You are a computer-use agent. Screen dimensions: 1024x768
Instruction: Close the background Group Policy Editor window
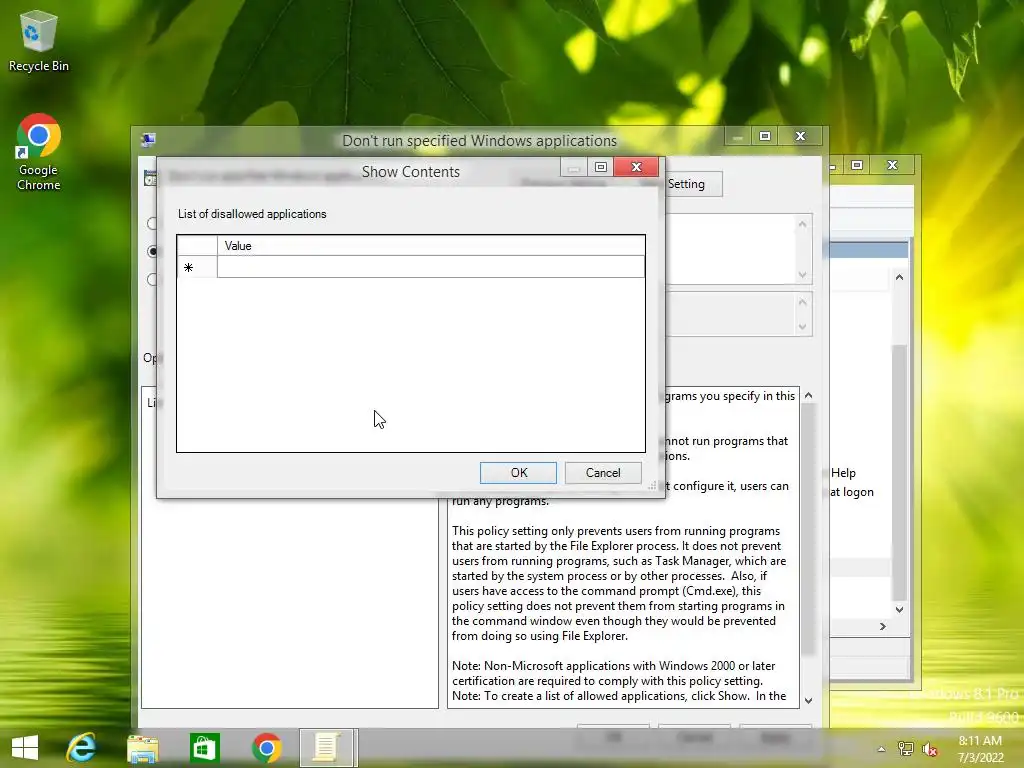[892, 165]
